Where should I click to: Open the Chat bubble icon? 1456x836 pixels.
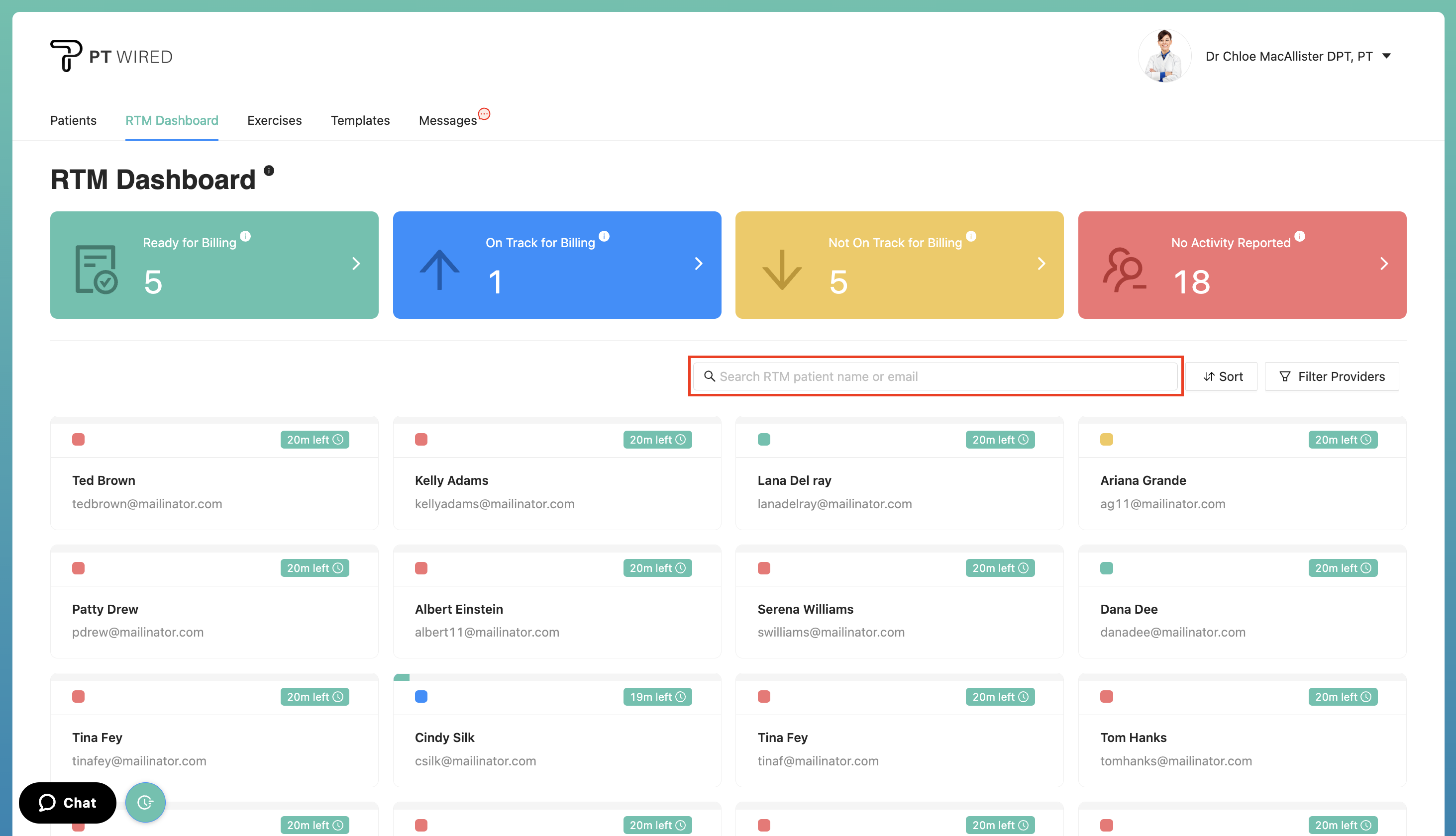(x=47, y=802)
